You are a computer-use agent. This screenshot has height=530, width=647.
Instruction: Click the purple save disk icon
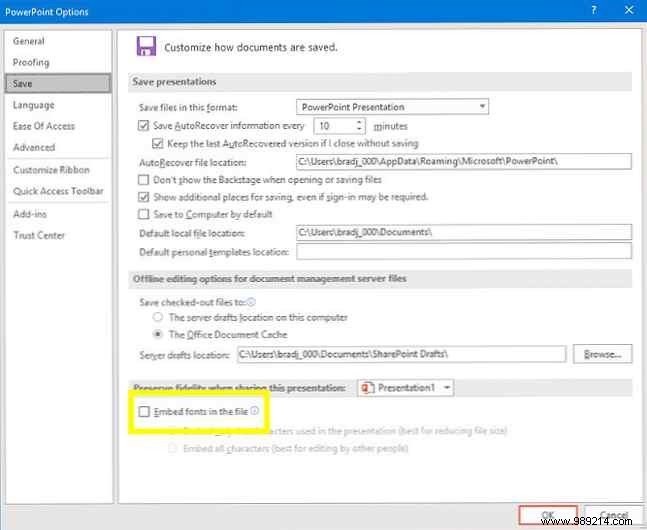pos(146,46)
